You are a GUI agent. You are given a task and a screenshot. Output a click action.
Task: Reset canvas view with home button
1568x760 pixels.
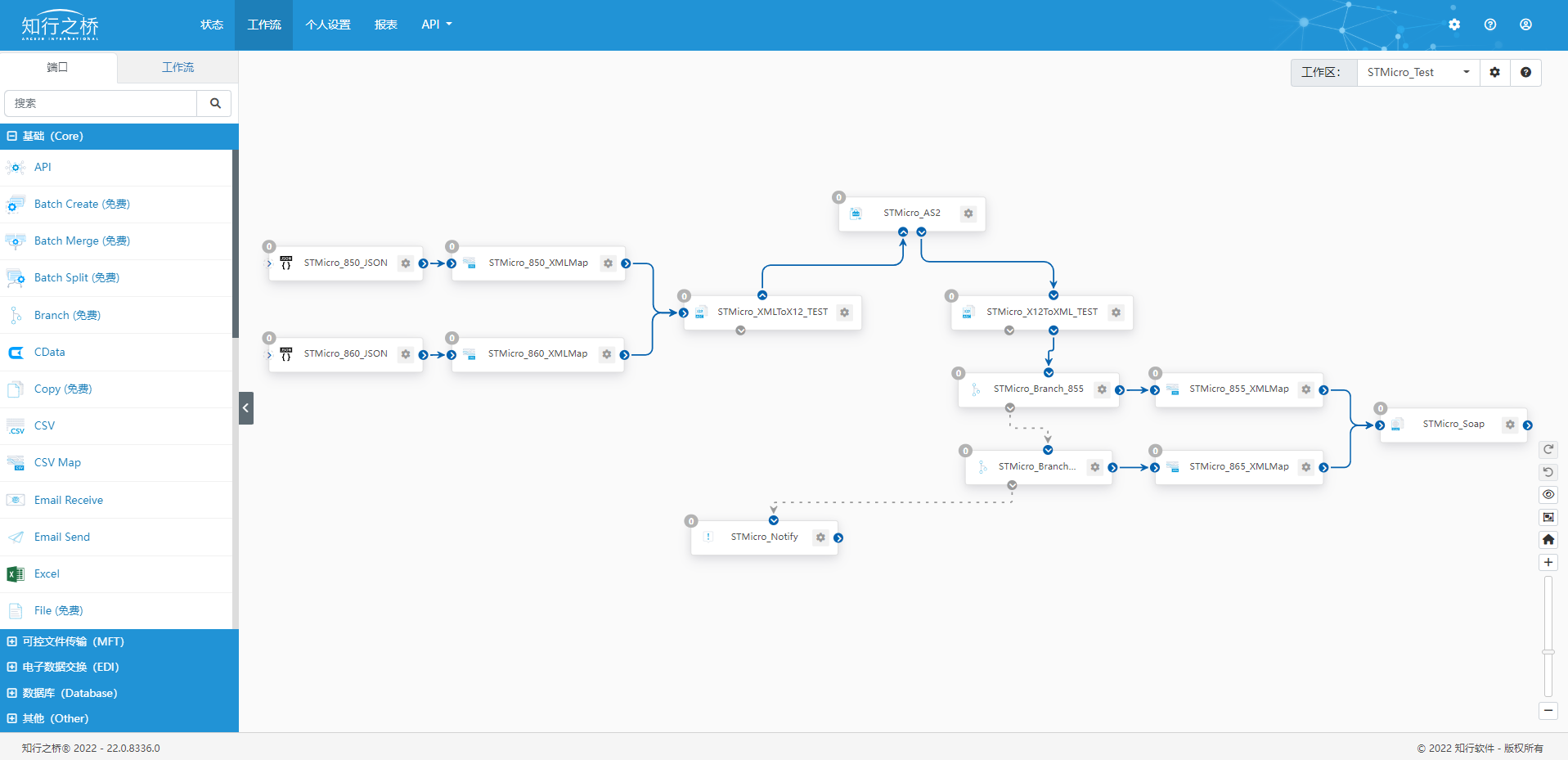coord(1548,539)
